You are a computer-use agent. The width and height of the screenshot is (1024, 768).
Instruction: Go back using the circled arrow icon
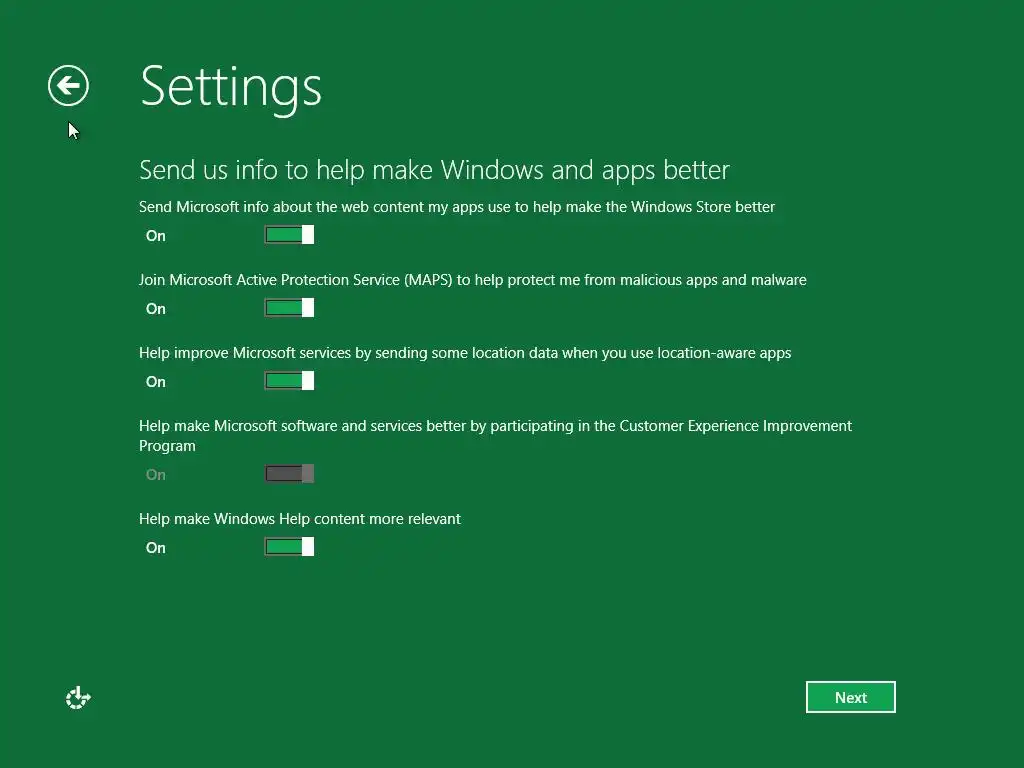(68, 86)
